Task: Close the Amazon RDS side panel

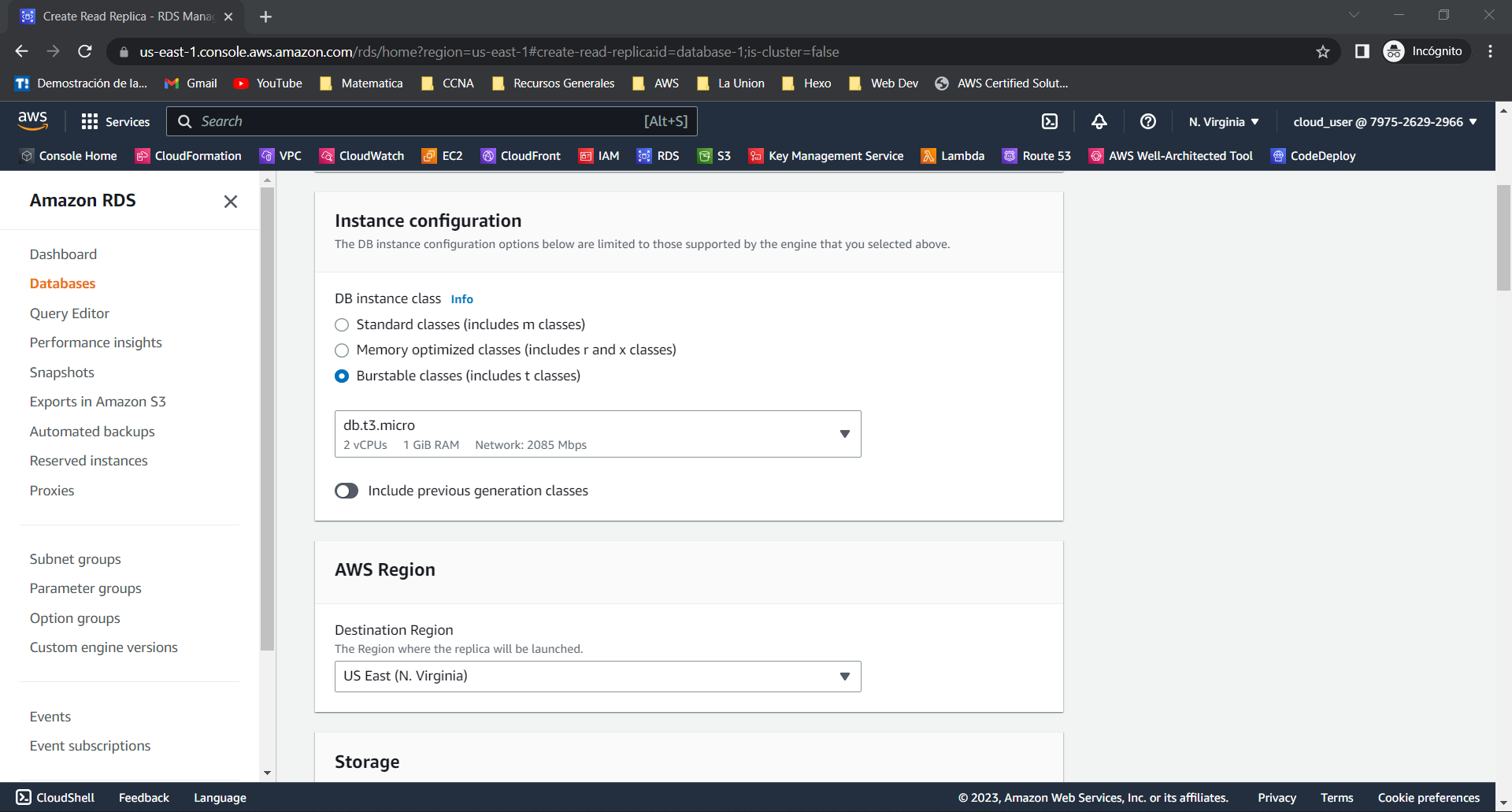Action: tap(231, 202)
